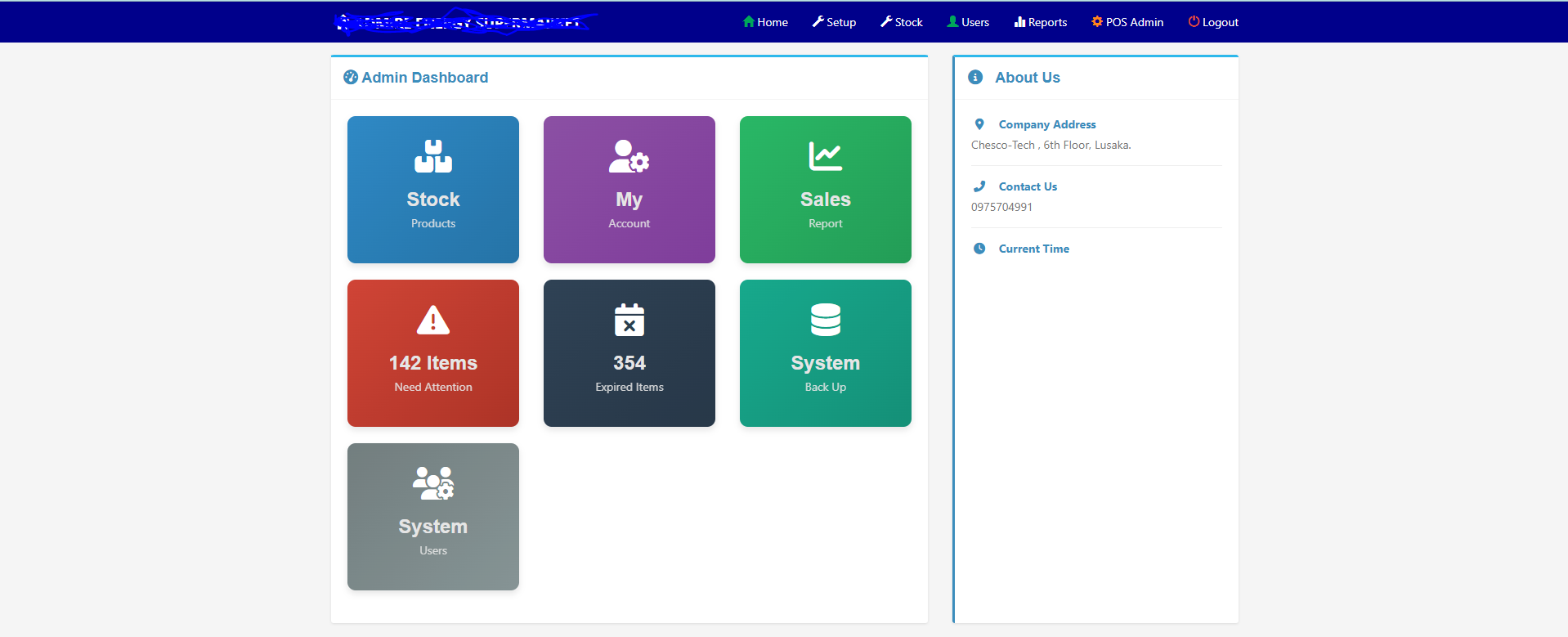
Task: Go to Home in the navigation bar
Action: 765,22
